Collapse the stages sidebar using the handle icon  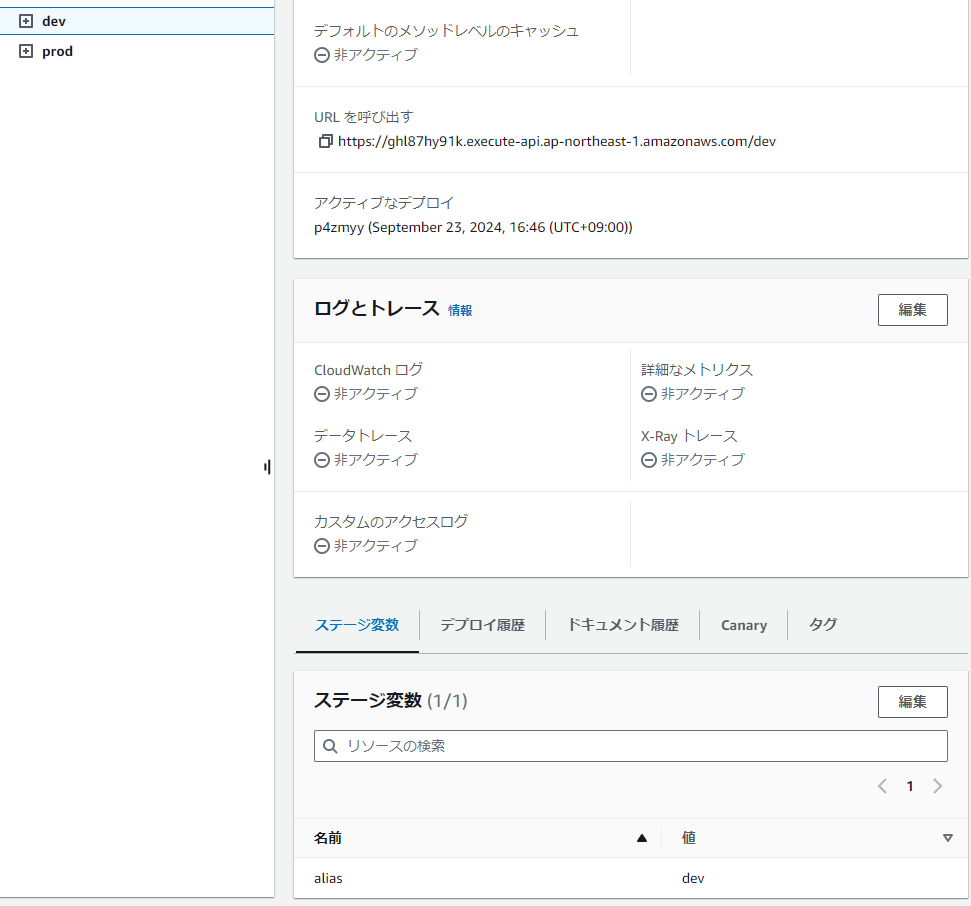[266, 467]
